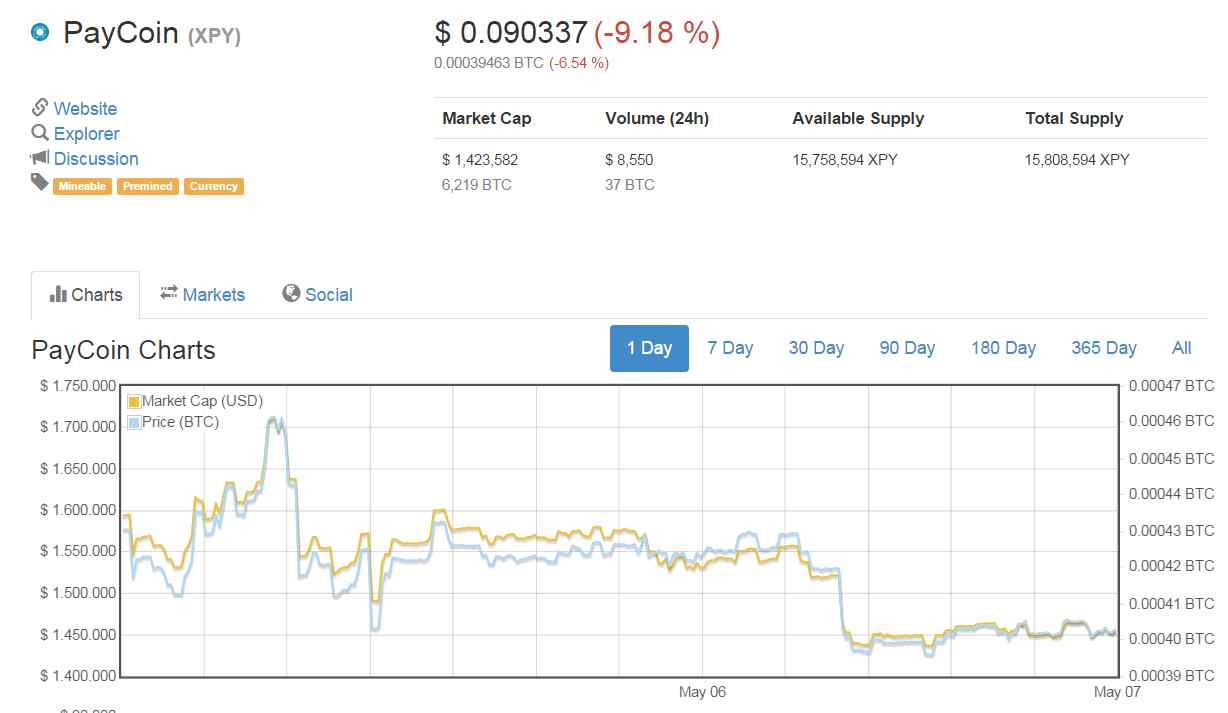Viewport: 1228px width, 713px height.
Task: Click the Price (BTC) legend swatch
Action: [134, 423]
